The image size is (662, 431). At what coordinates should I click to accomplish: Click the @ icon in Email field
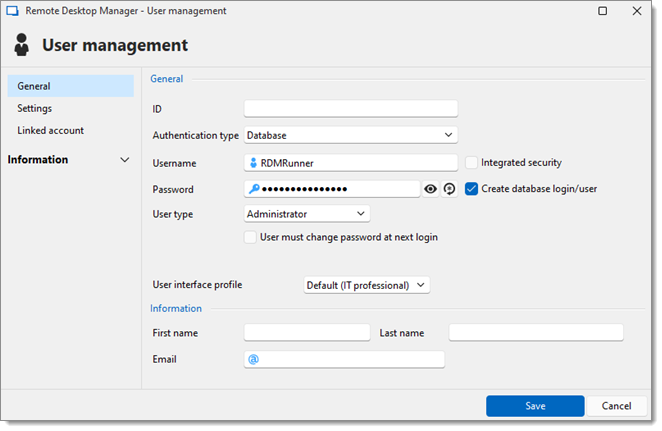coord(253,359)
